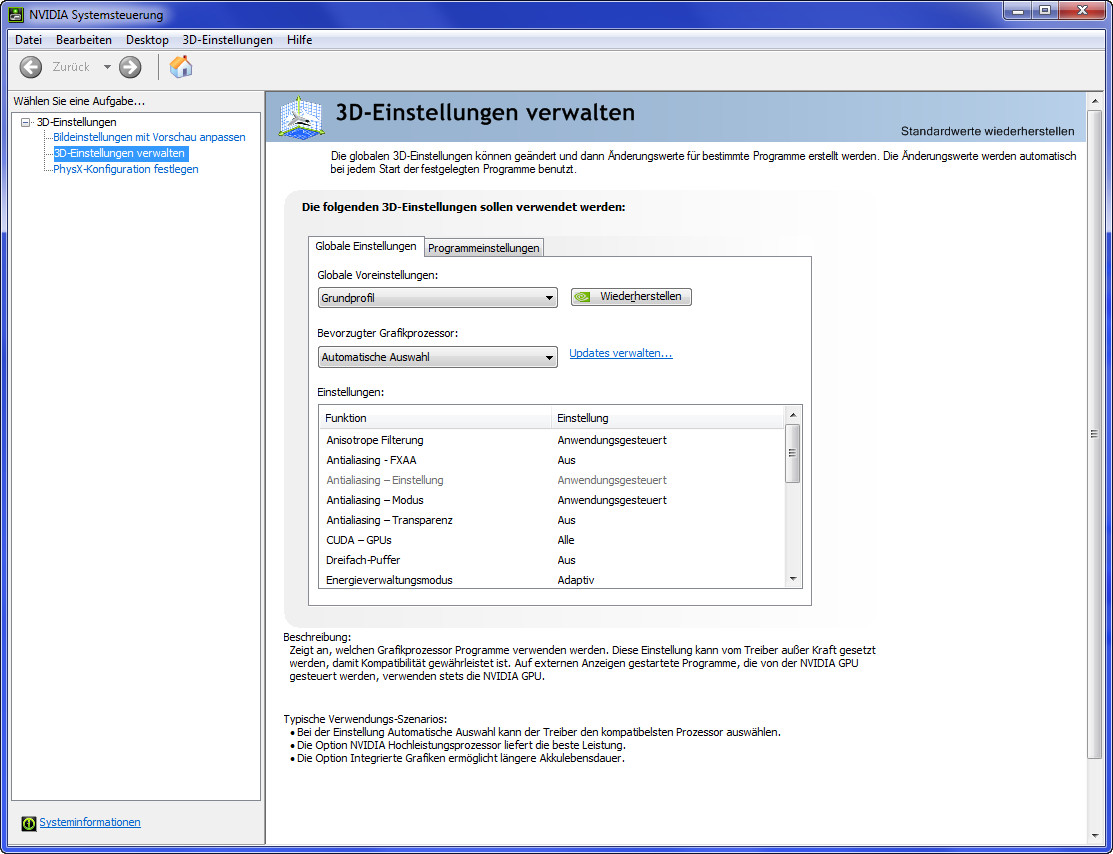This screenshot has width=1113, height=854.
Task: Click settings list scroll-down arrow
Action: pos(794,579)
